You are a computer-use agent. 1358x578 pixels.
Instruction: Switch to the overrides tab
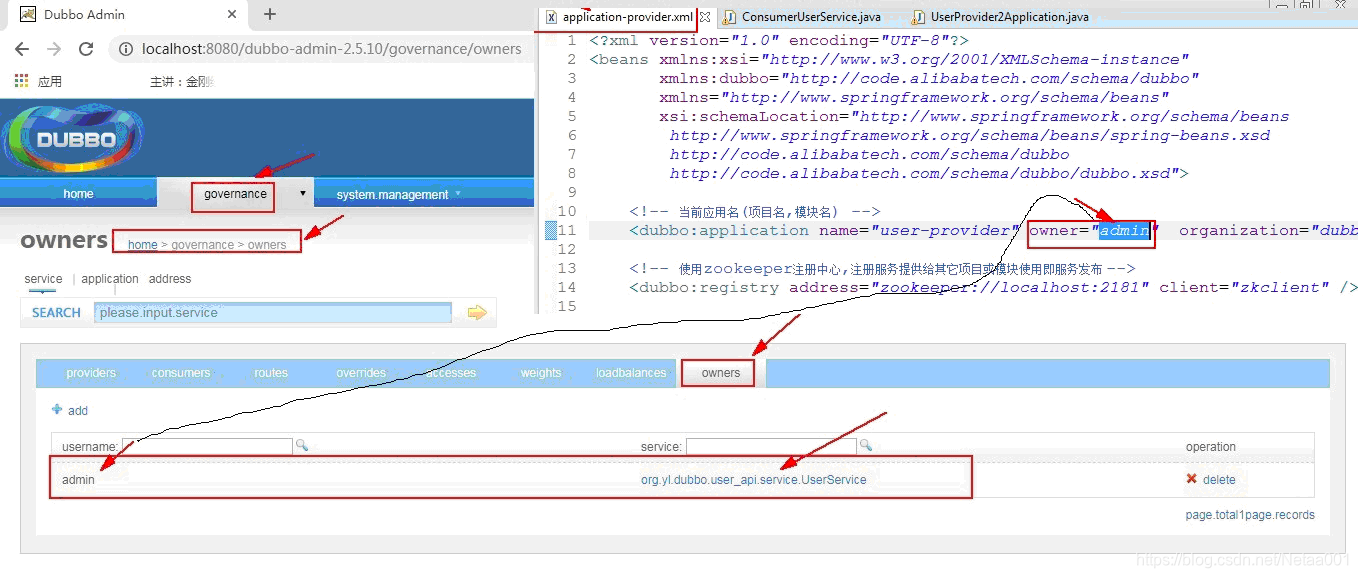click(361, 373)
